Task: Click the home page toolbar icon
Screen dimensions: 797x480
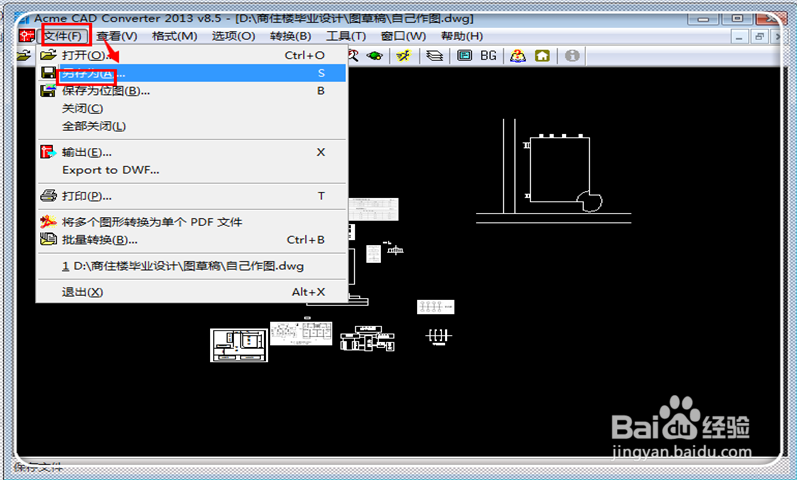Action: 542,55
